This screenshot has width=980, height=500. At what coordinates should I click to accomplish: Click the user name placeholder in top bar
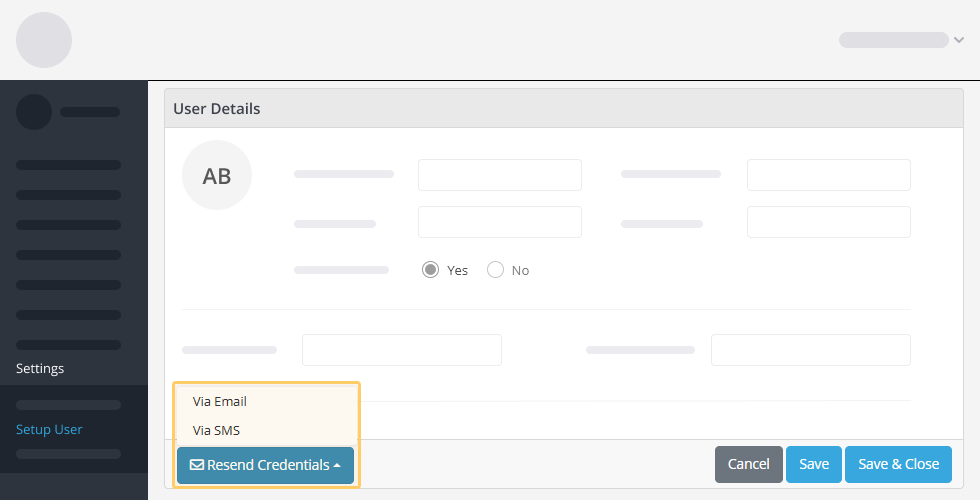pyautogui.click(x=894, y=40)
